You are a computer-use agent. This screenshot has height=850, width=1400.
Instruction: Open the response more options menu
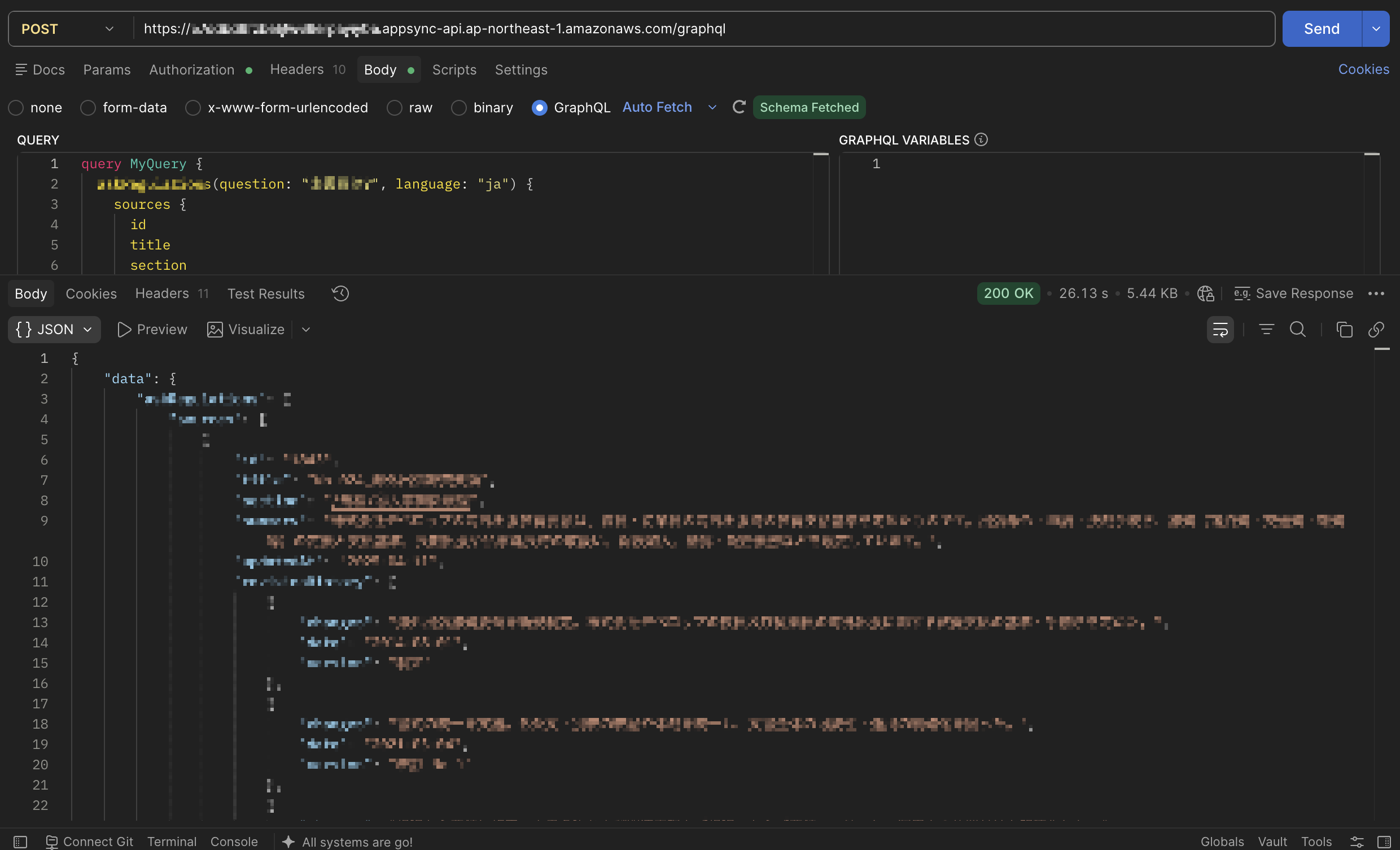[1376, 293]
